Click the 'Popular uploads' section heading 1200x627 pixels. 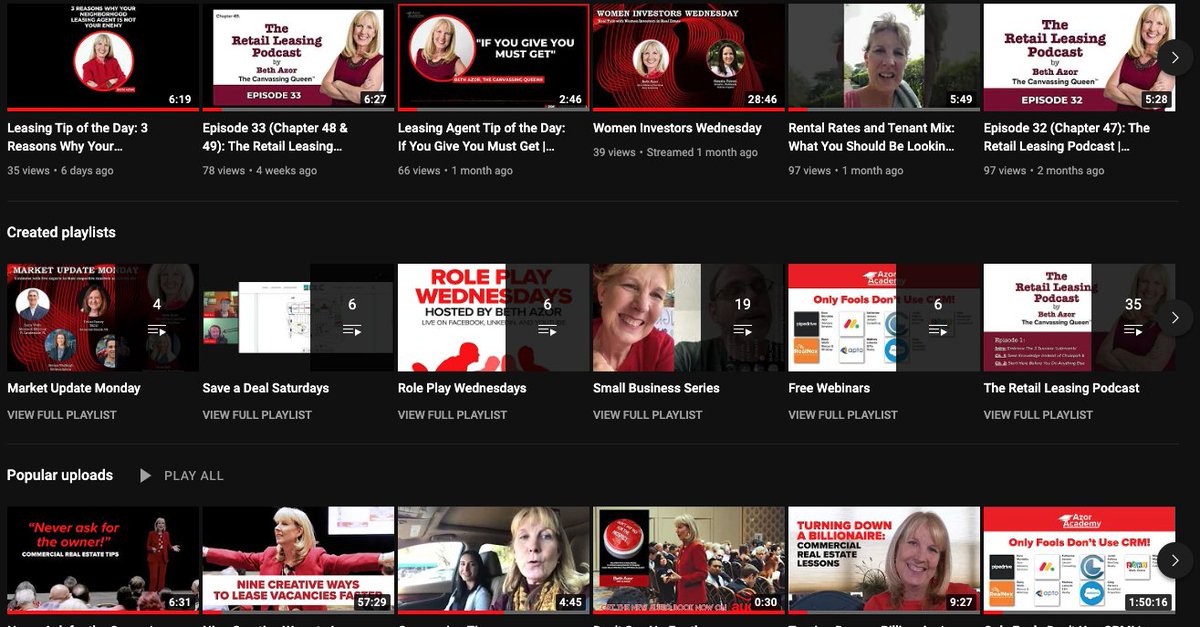[60, 475]
